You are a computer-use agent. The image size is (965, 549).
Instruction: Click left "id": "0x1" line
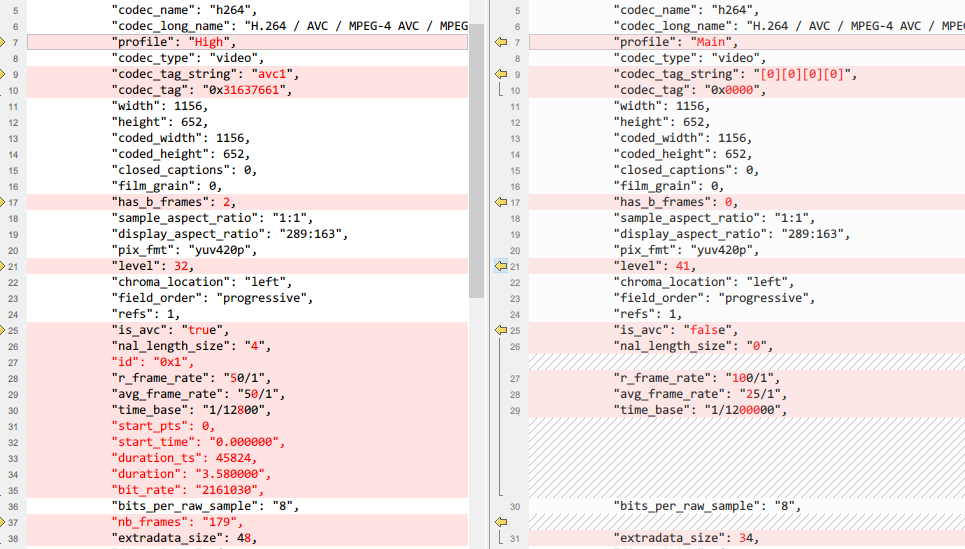click(247, 362)
